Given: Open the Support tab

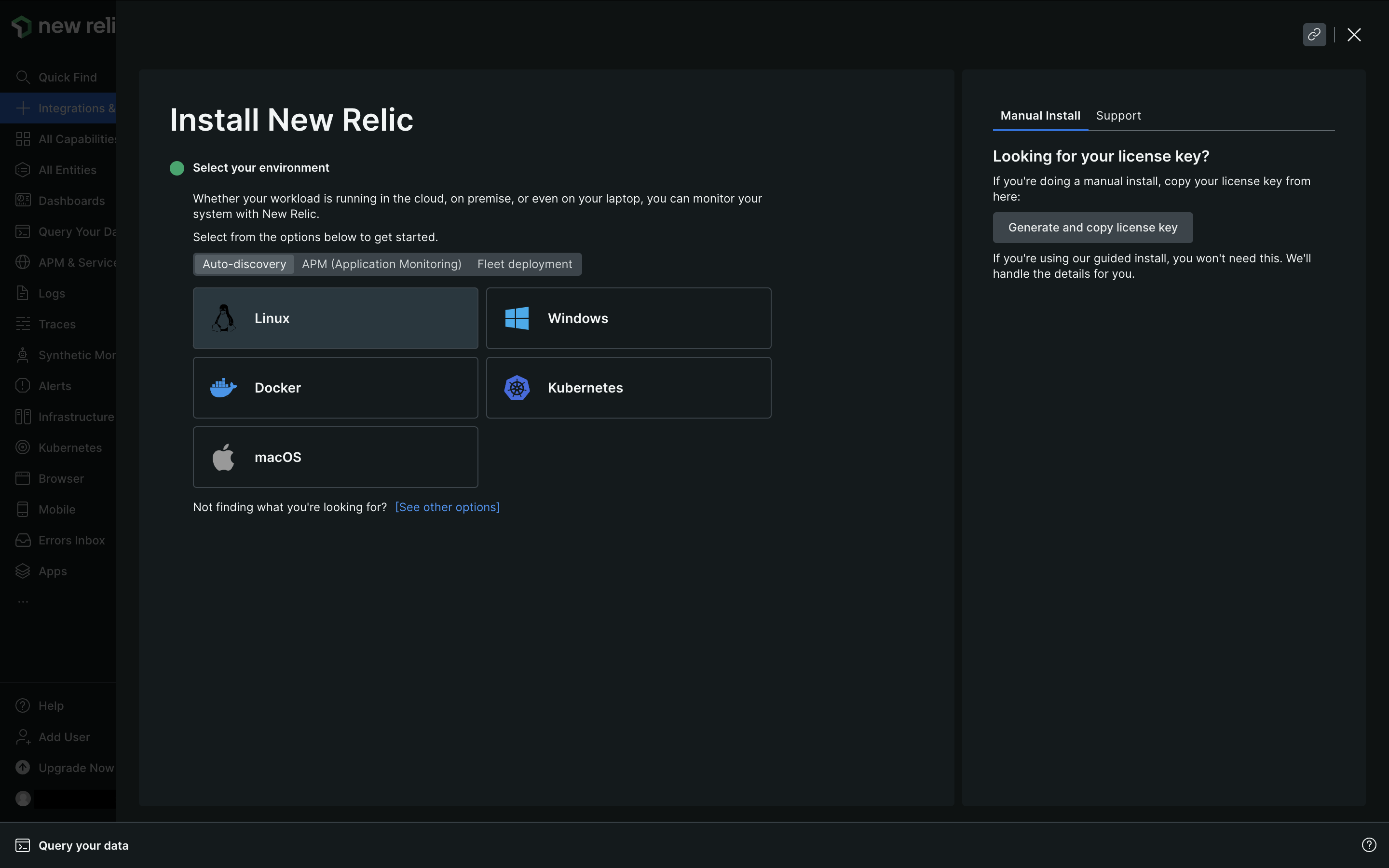Looking at the screenshot, I should (x=1118, y=115).
